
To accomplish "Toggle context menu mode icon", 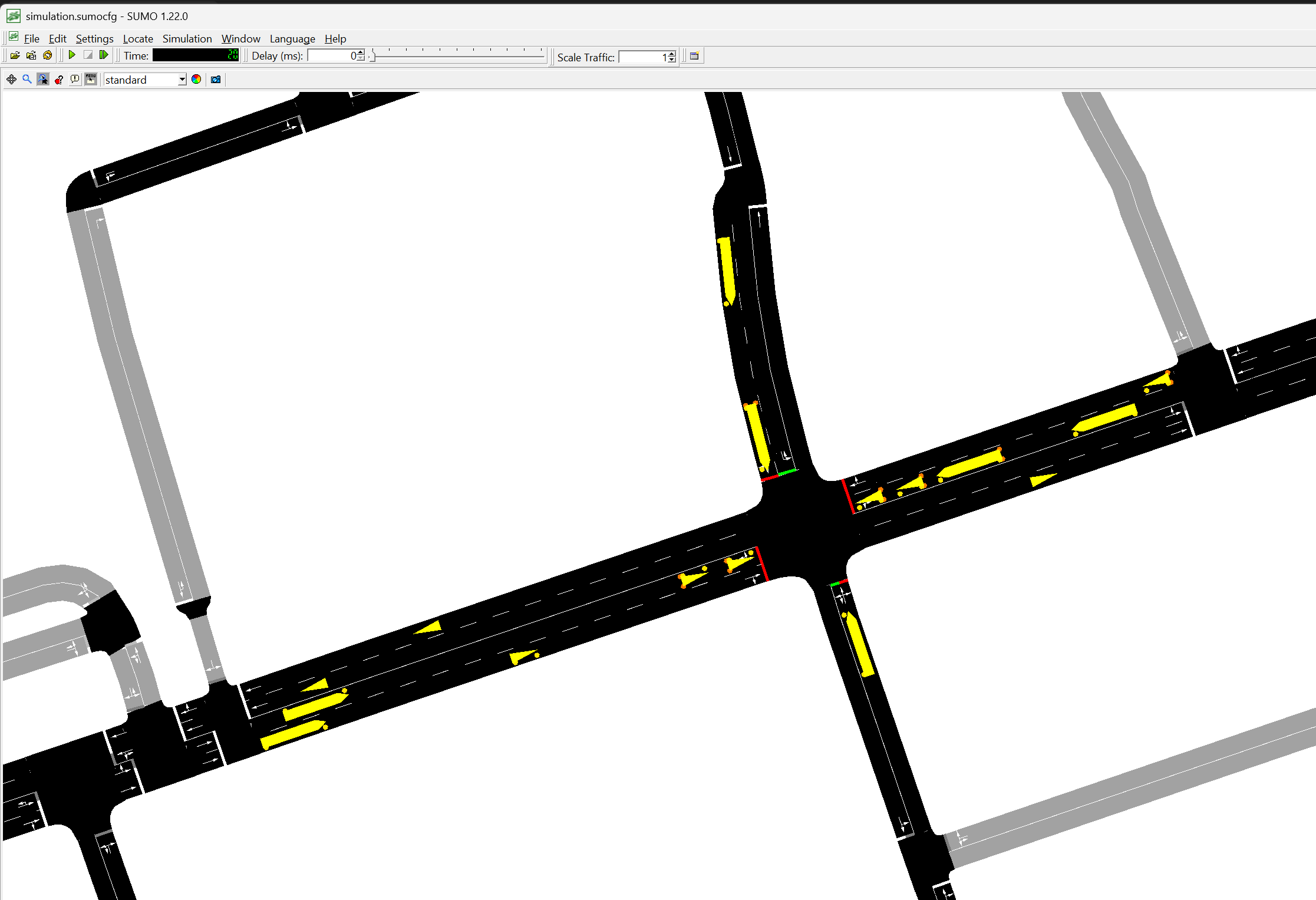I will tap(91, 80).
